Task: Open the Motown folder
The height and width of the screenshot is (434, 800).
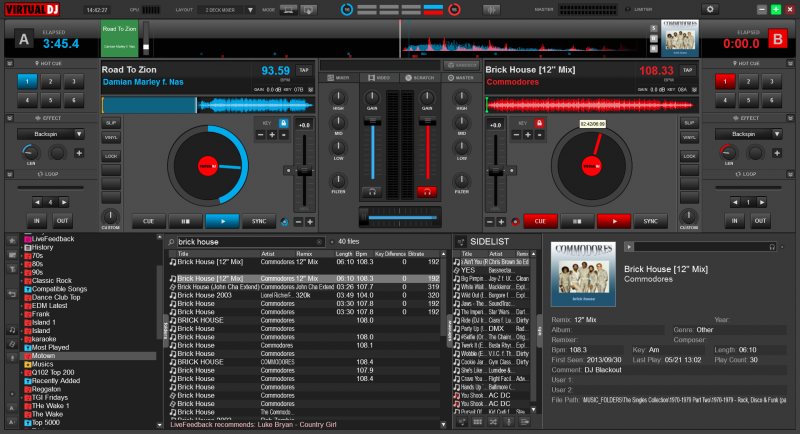Action: (x=88, y=356)
